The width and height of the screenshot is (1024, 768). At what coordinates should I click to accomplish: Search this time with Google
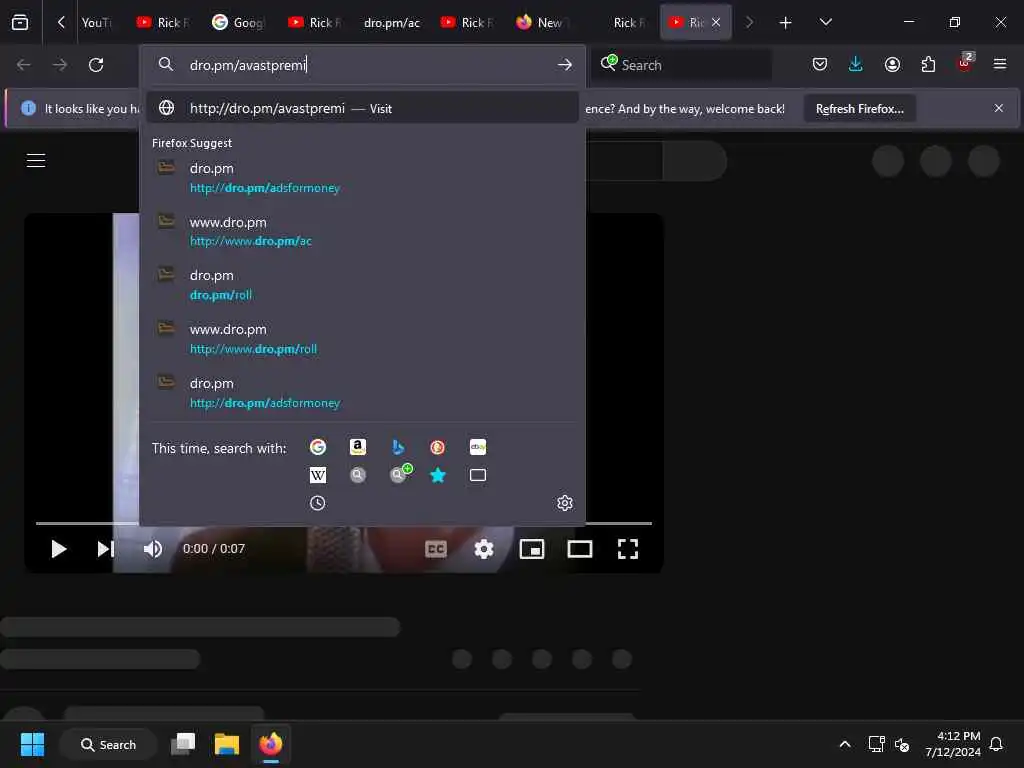point(317,447)
